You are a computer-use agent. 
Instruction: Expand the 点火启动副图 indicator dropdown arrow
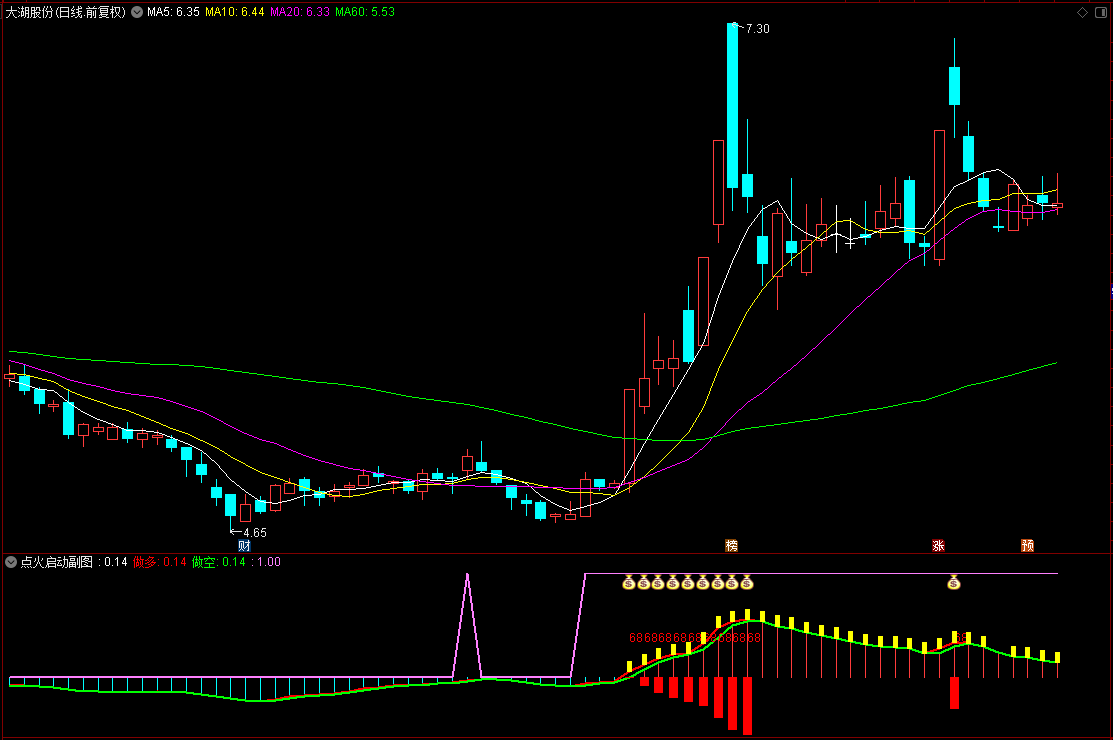pyautogui.click(x=11, y=562)
